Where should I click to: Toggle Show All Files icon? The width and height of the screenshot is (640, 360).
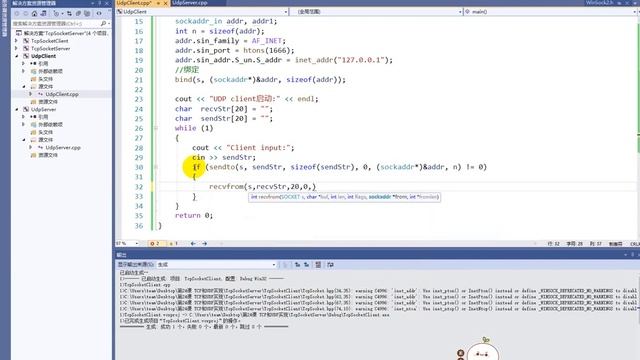87,13
